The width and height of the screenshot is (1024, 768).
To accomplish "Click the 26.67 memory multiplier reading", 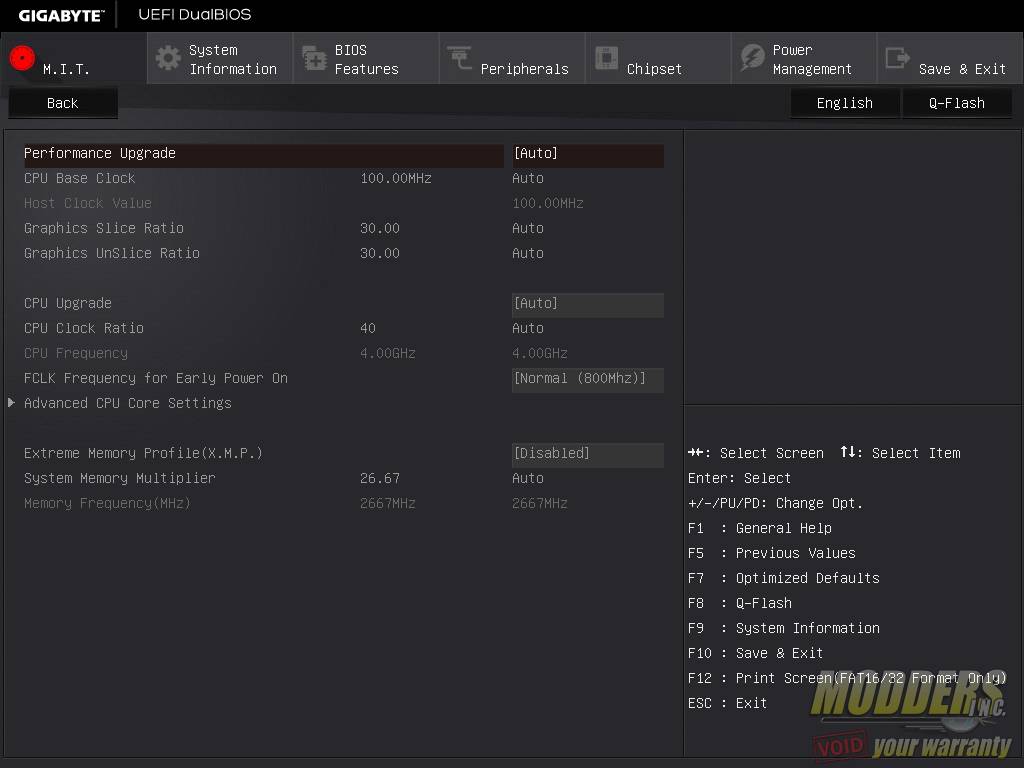I will click(x=379, y=479).
